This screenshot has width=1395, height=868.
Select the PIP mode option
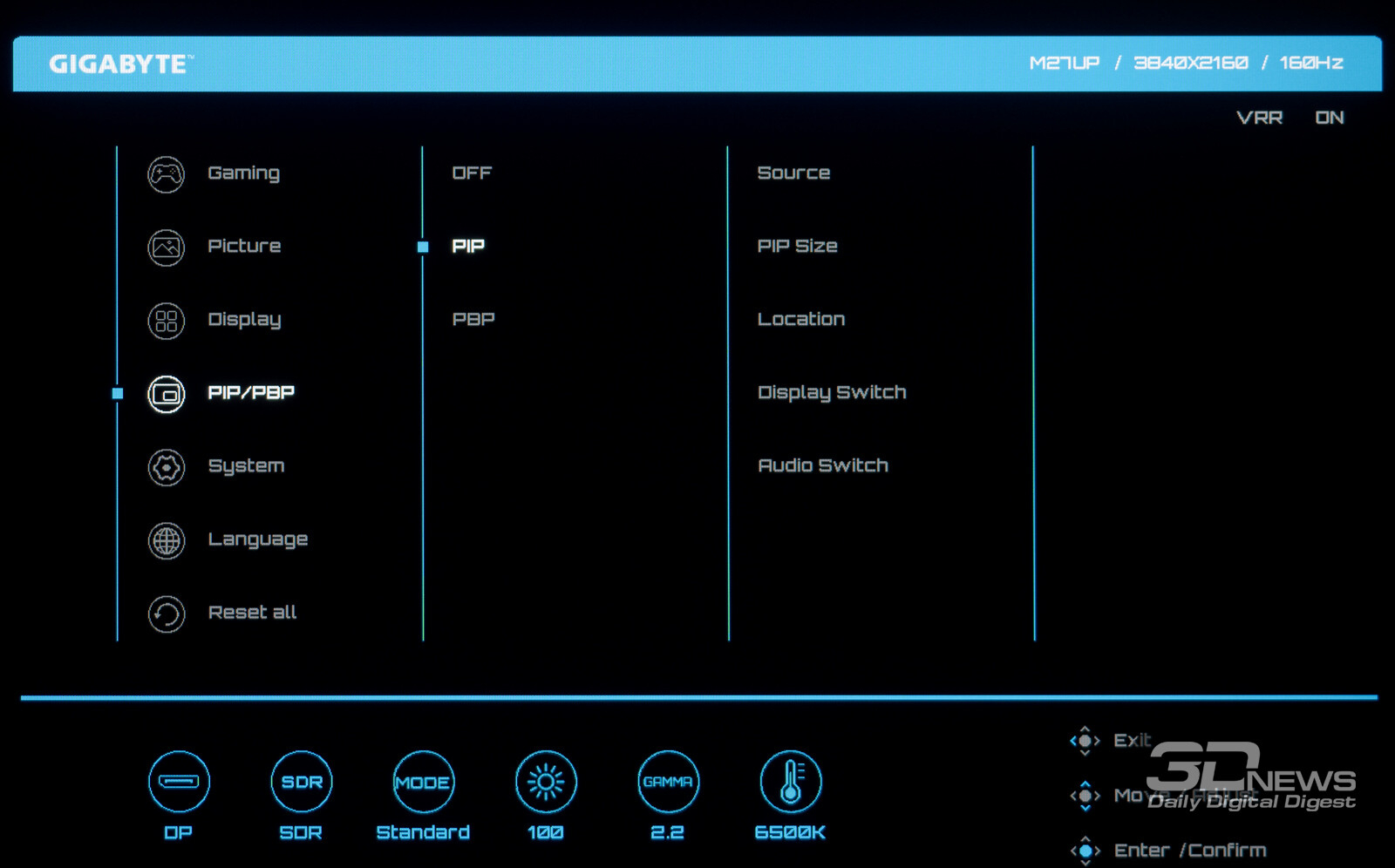(468, 247)
